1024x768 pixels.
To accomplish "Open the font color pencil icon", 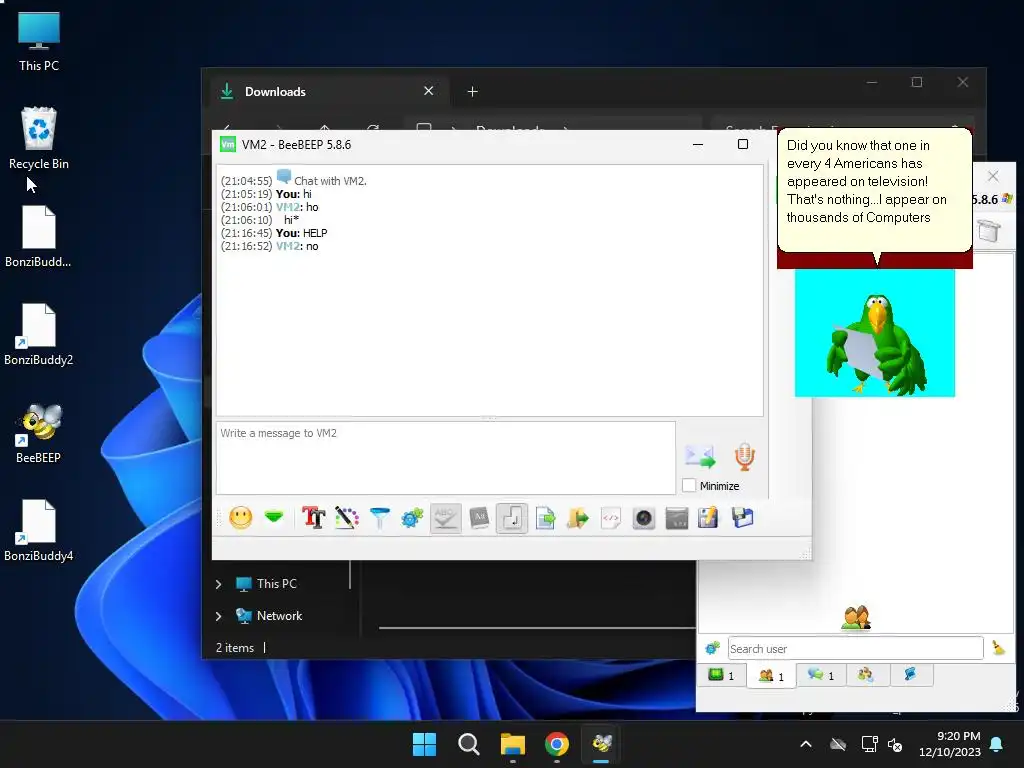I will point(347,518).
